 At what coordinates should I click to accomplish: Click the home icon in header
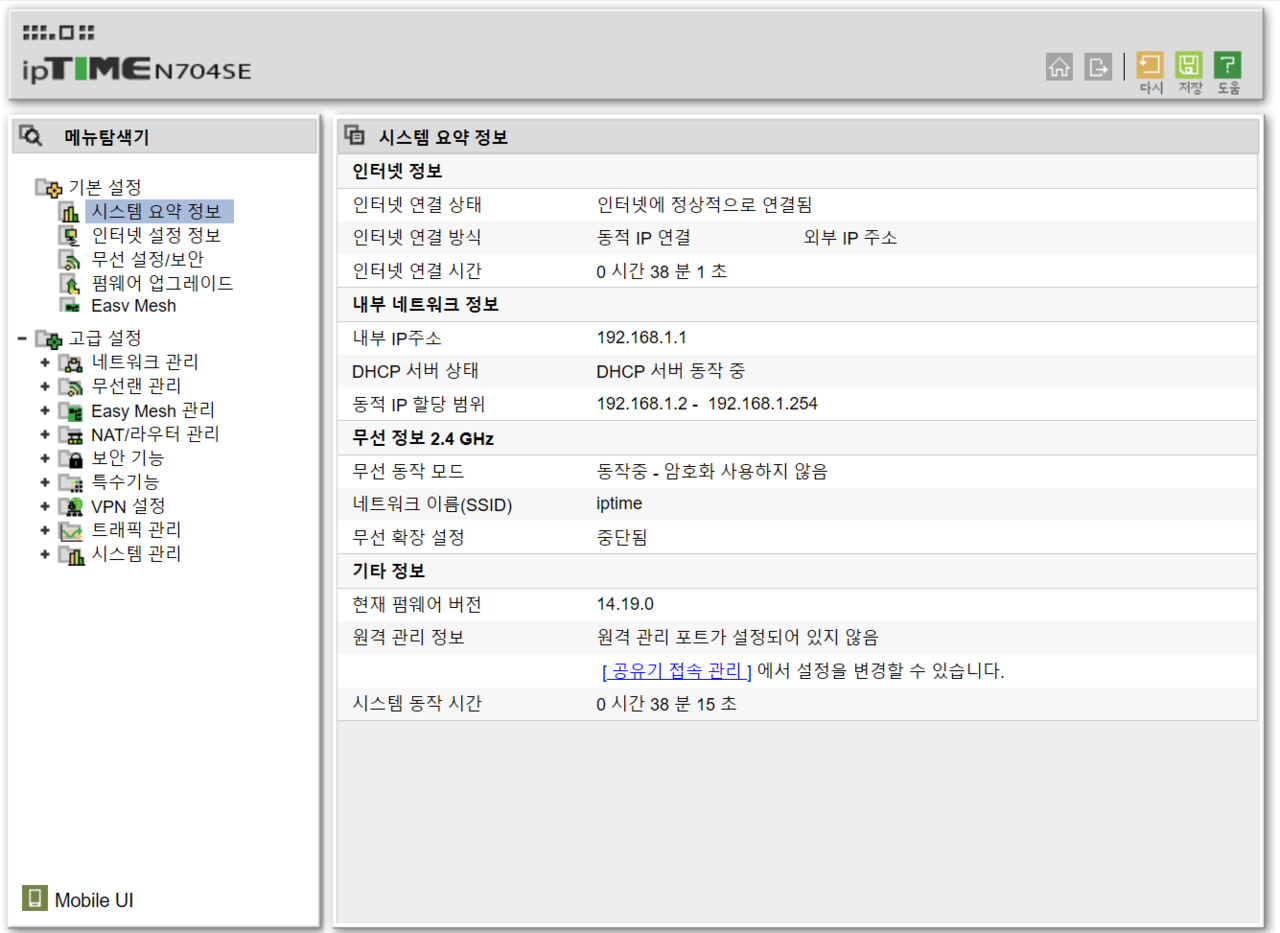click(1059, 67)
